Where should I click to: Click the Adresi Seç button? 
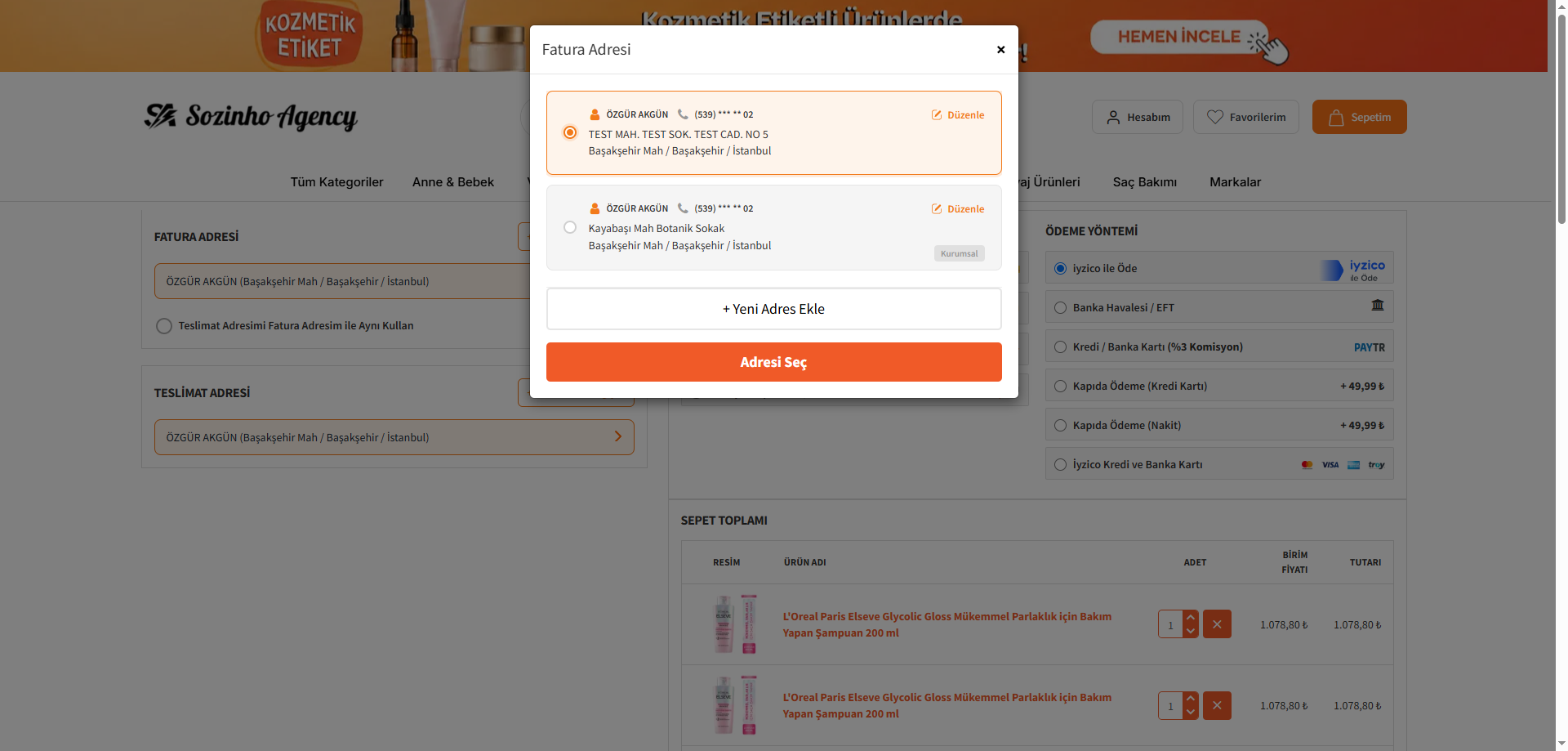773,362
